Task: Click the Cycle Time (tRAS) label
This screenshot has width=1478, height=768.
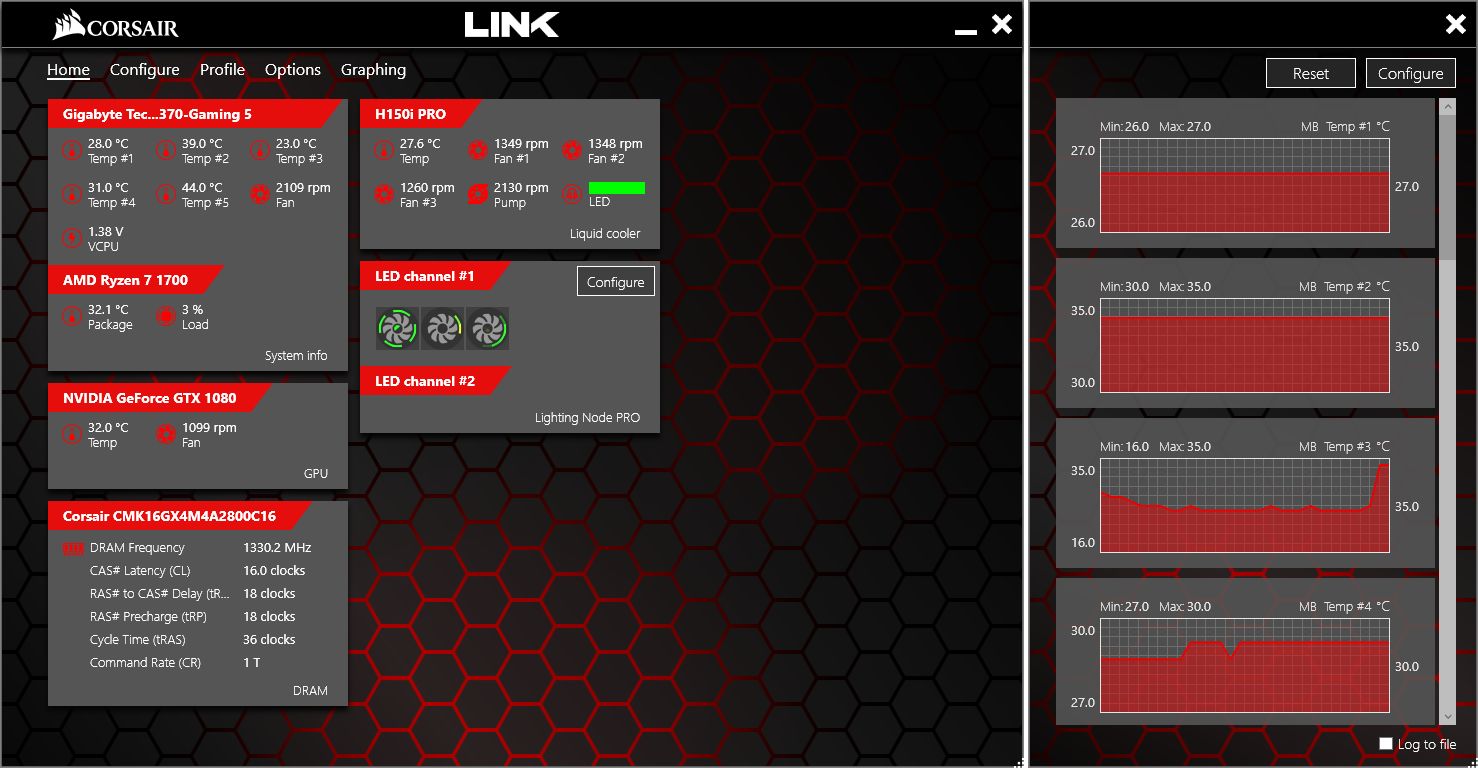Action: pos(138,640)
